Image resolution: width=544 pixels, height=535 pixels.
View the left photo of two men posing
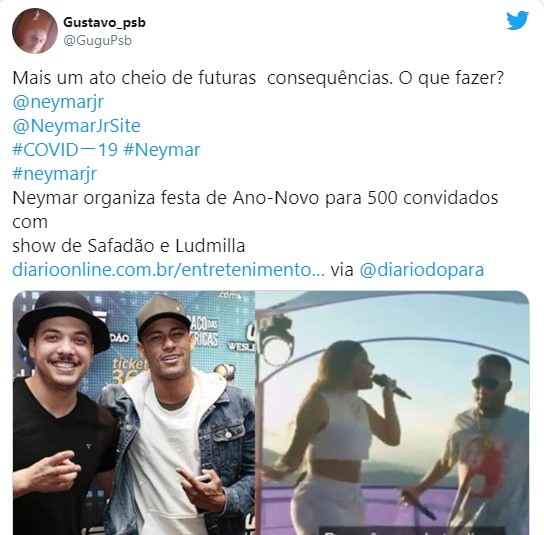pyautogui.click(x=134, y=413)
